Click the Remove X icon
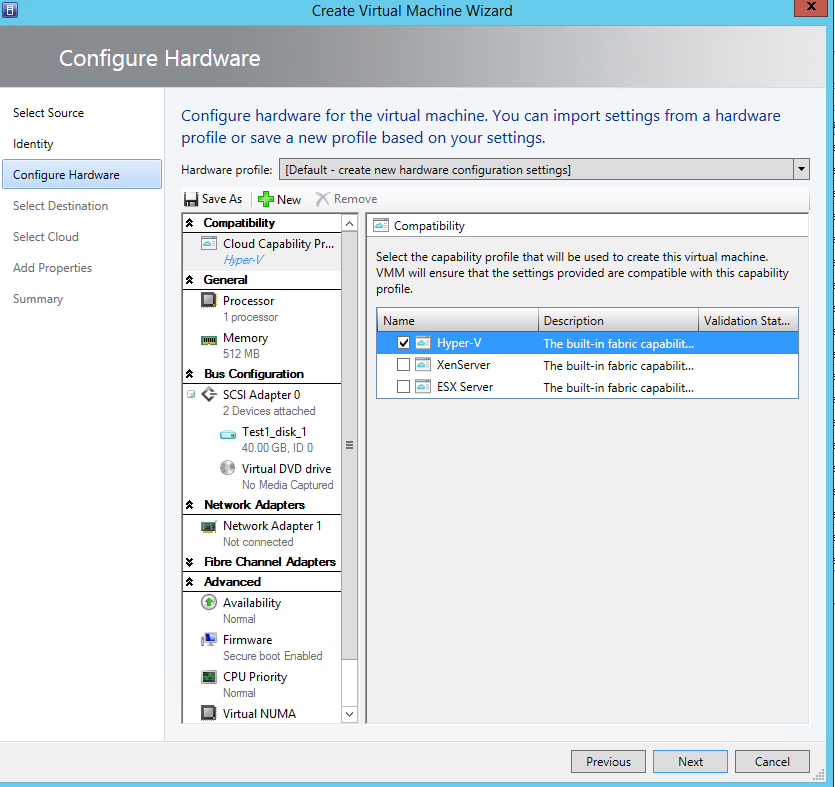The image size is (835, 787). pos(322,199)
